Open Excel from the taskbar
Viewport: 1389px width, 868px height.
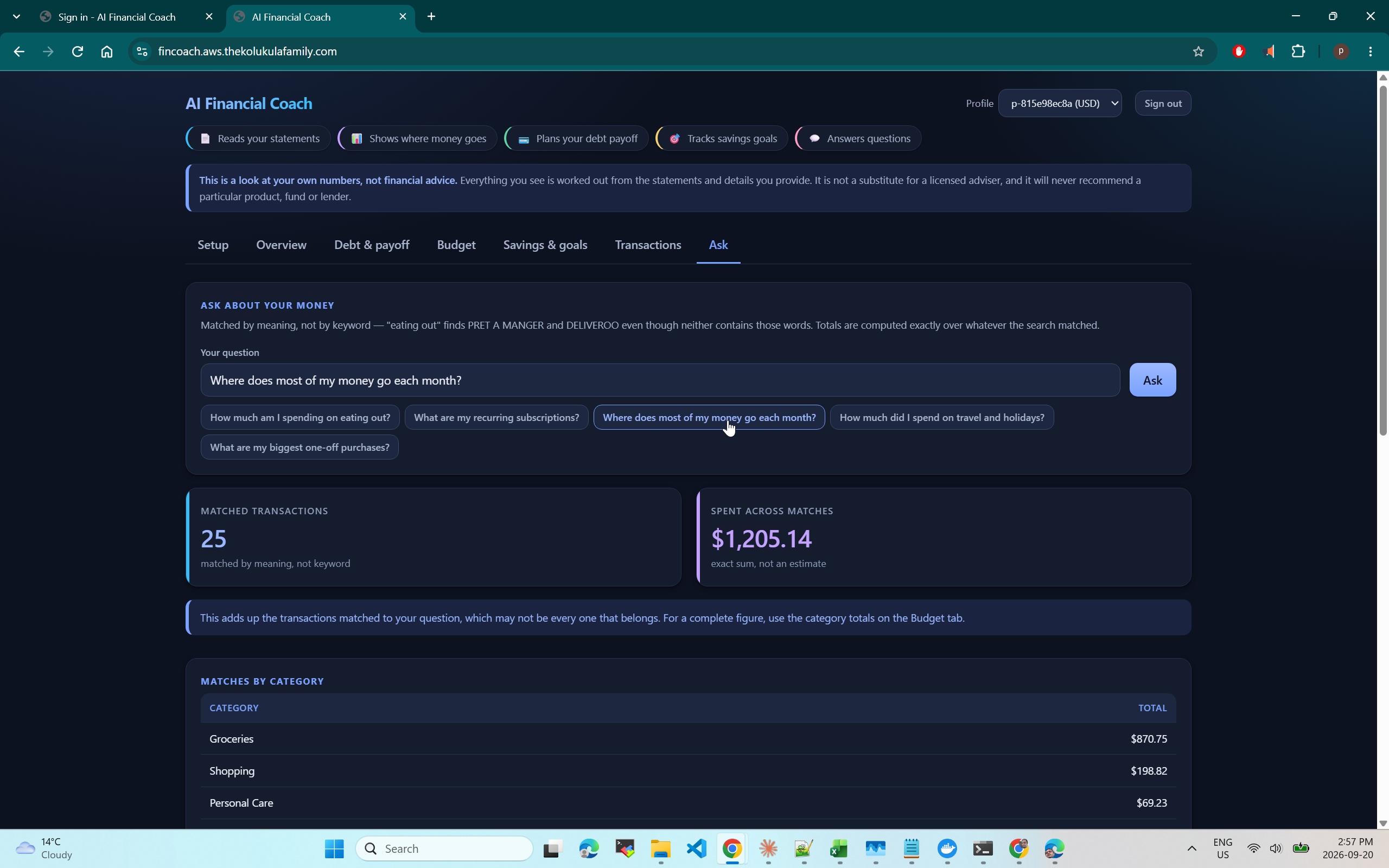tap(839, 848)
